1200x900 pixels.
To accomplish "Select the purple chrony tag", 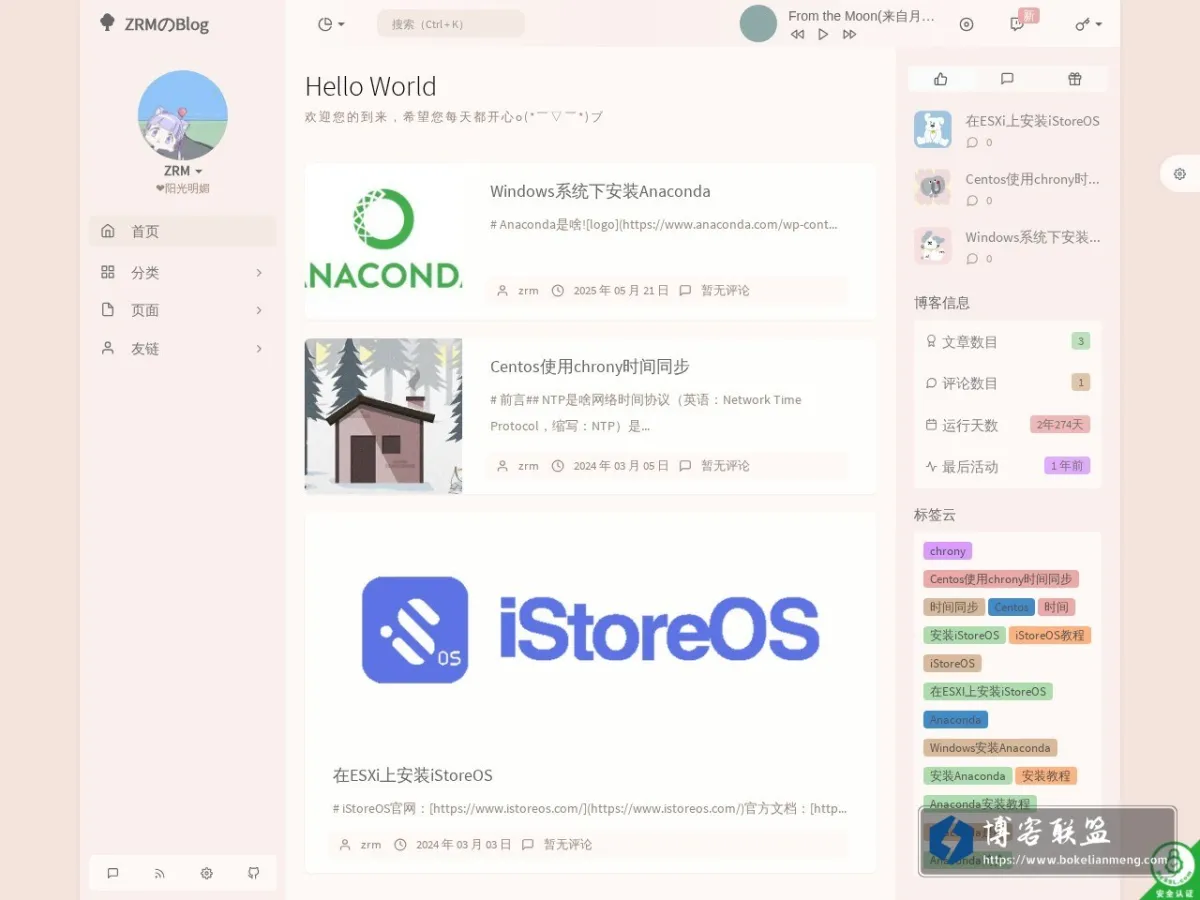I will (948, 551).
